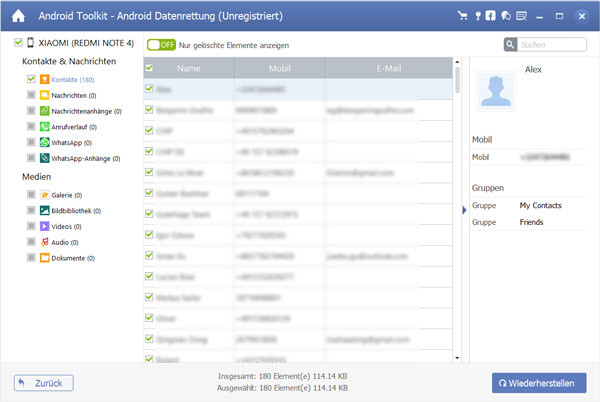Check the Dokumente (0) checkbox
The width and height of the screenshot is (600, 402).
[x=31, y=257]
